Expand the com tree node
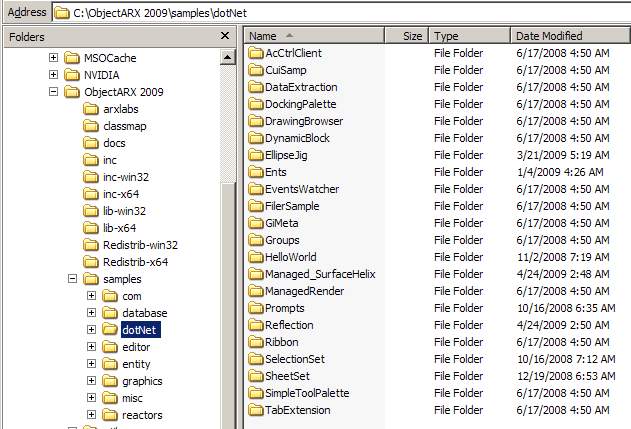Viewport: 631px width, 429px height. point(91,296)
